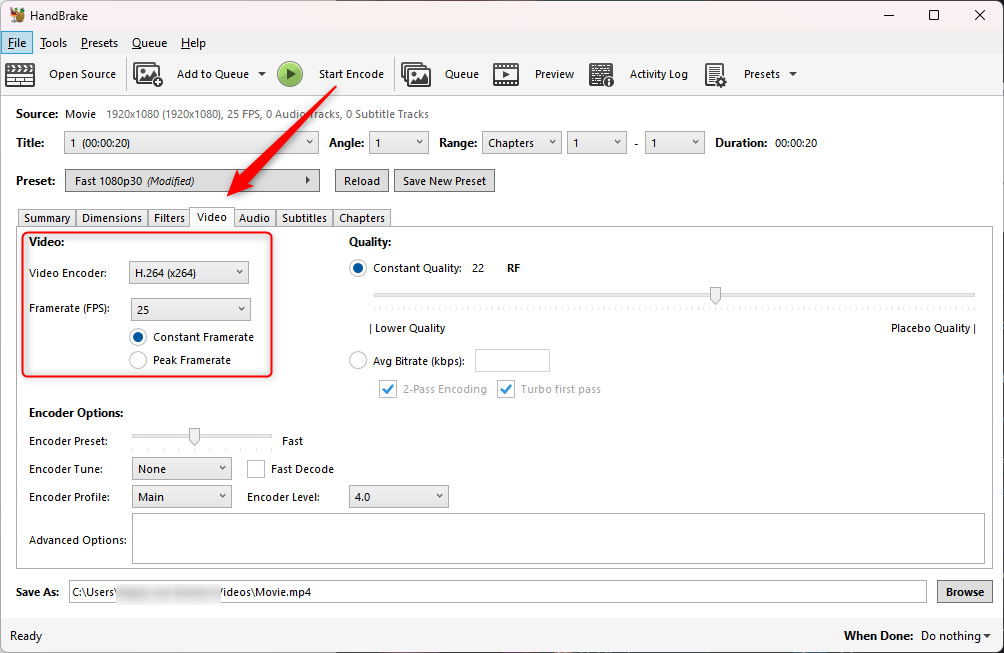
Task: Click the Preview film icon
Action: tap(506, 74)
